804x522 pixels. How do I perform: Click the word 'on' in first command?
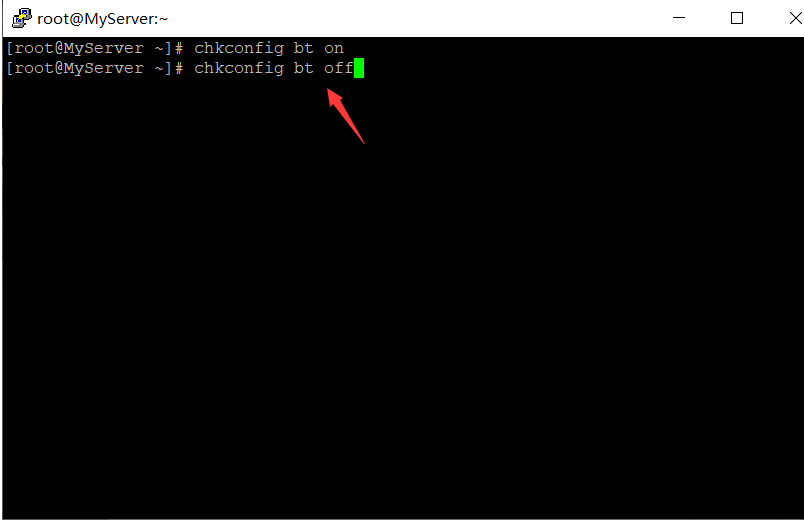click(334, 48)
